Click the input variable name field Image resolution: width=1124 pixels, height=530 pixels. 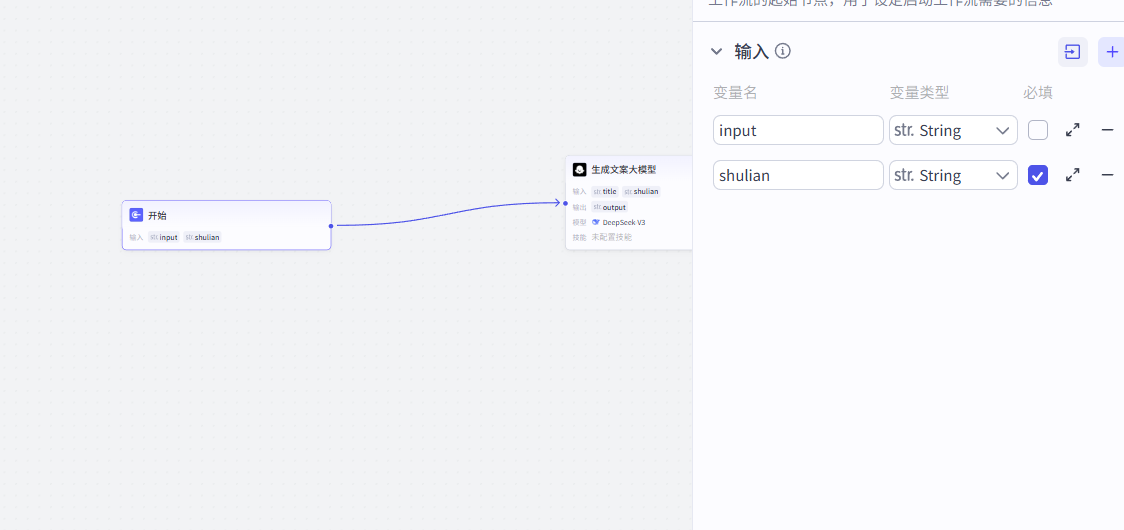(x=798, y=130)
